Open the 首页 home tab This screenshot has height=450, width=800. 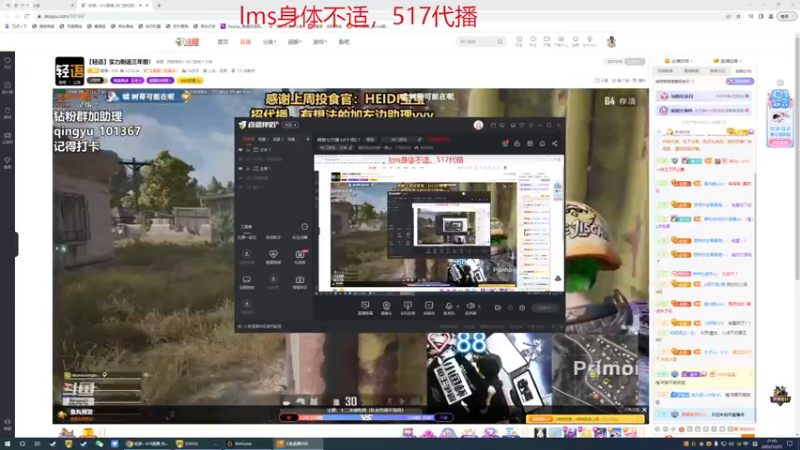tap(223, 42)
